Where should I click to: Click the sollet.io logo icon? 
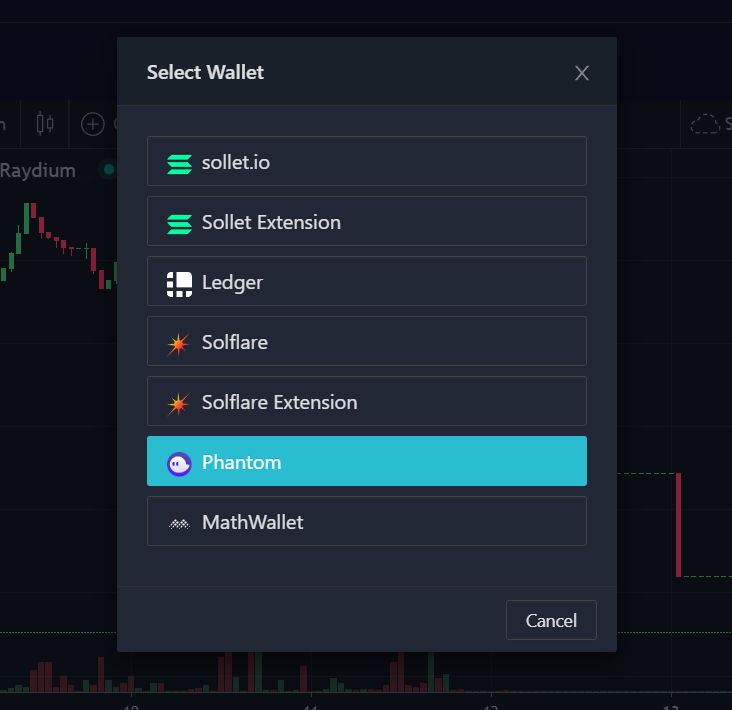click(x=179, y=163)
